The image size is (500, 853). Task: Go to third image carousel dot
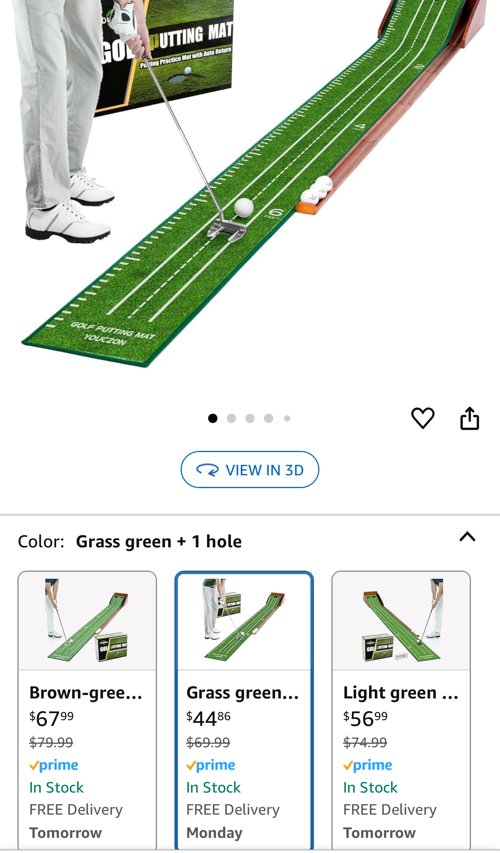click(250, 418)
